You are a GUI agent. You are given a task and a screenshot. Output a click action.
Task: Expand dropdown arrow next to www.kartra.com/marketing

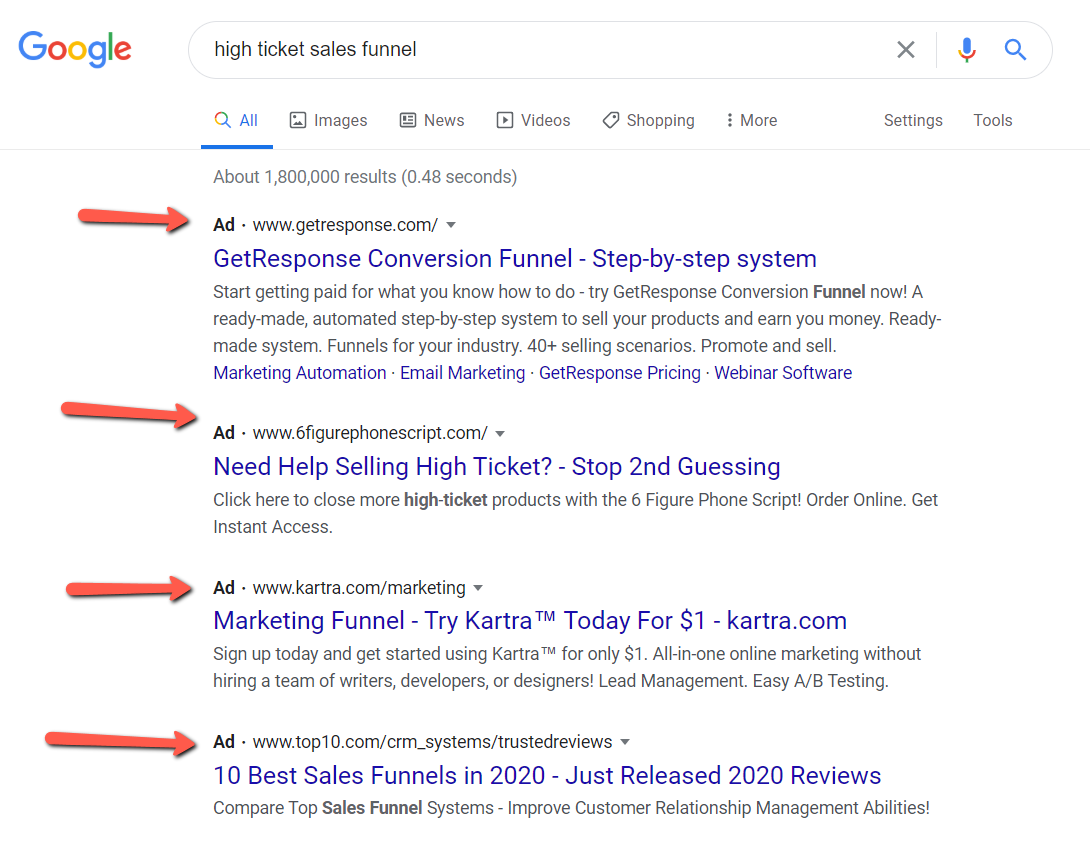tap(478, 588)
